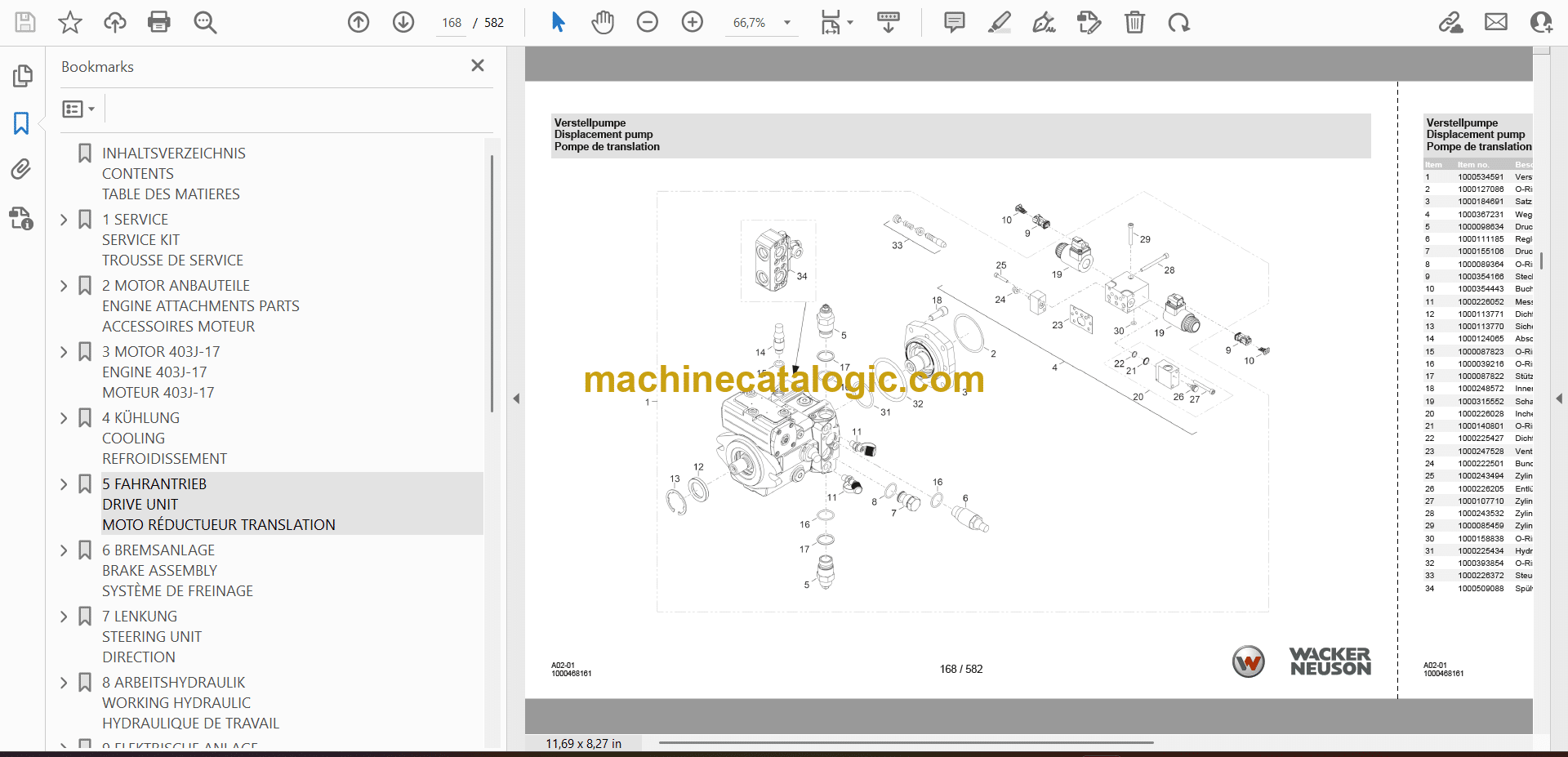1568x757 pixels.
Task: Open the Find text search tool
Action: click(205, 22)
